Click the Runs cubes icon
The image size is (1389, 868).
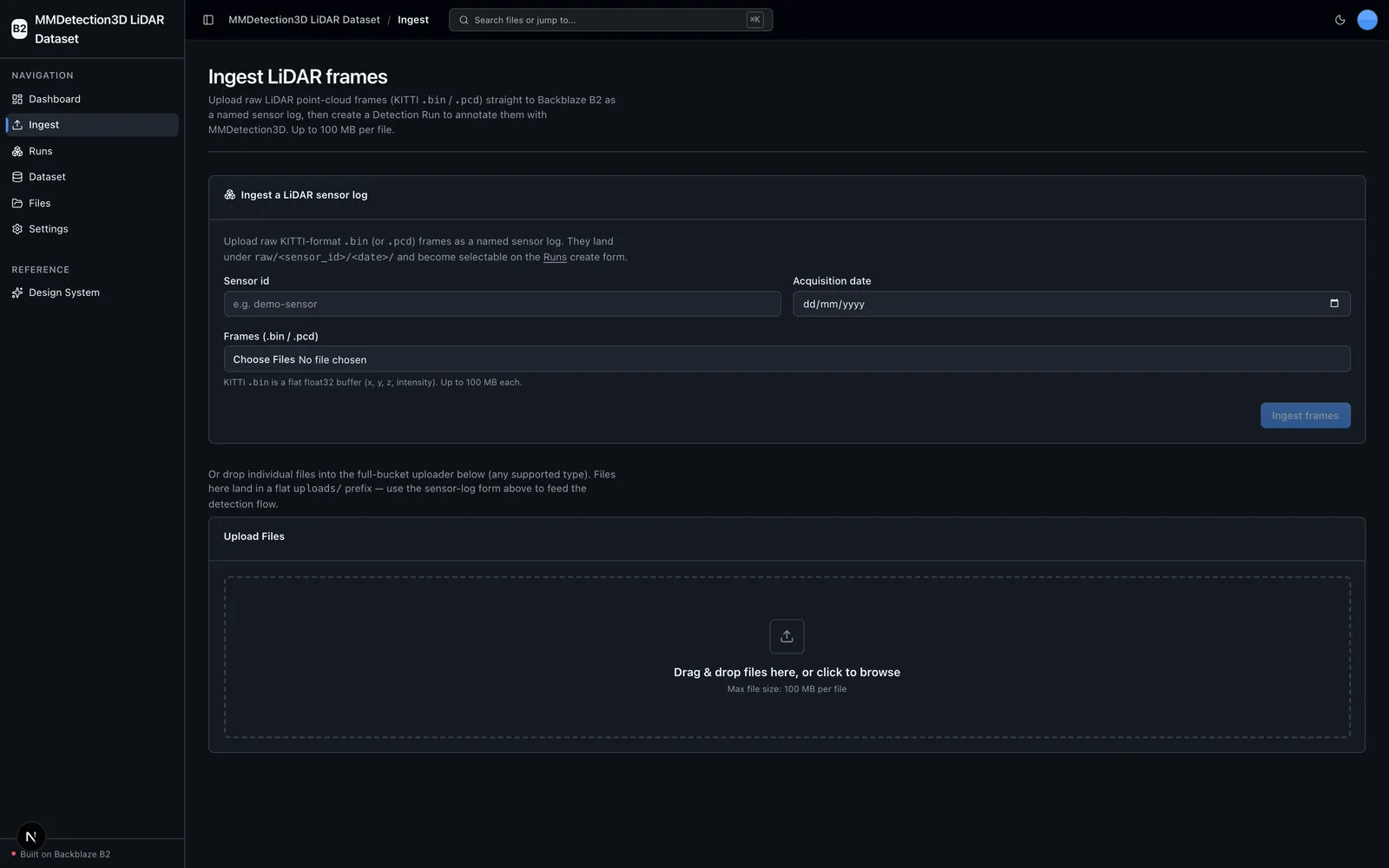click(17, 151)
